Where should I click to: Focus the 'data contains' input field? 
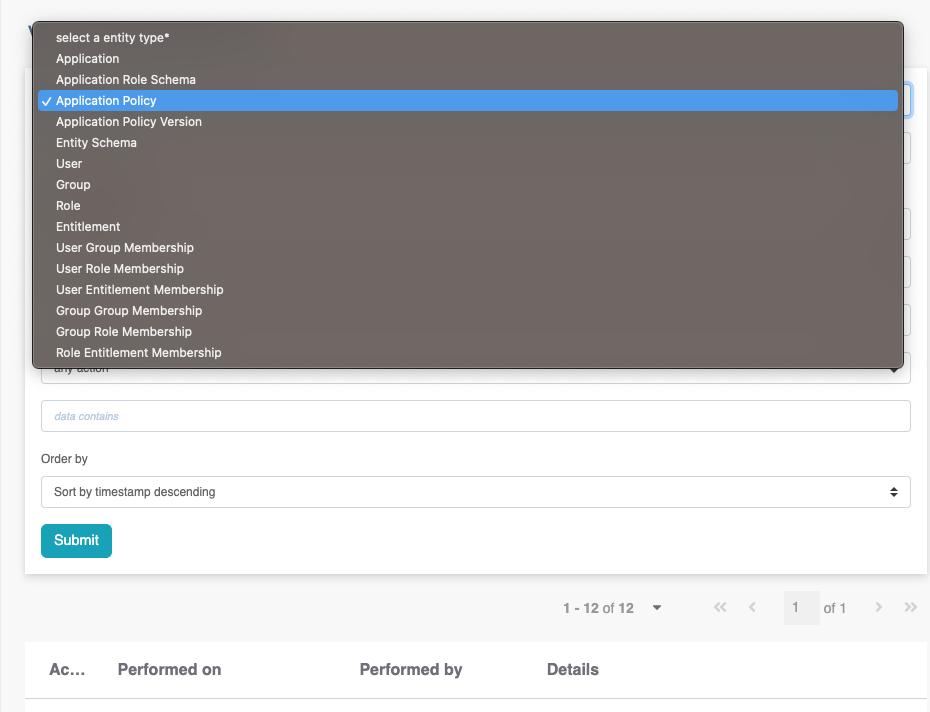pyautogui.click(x=476, y=416)
